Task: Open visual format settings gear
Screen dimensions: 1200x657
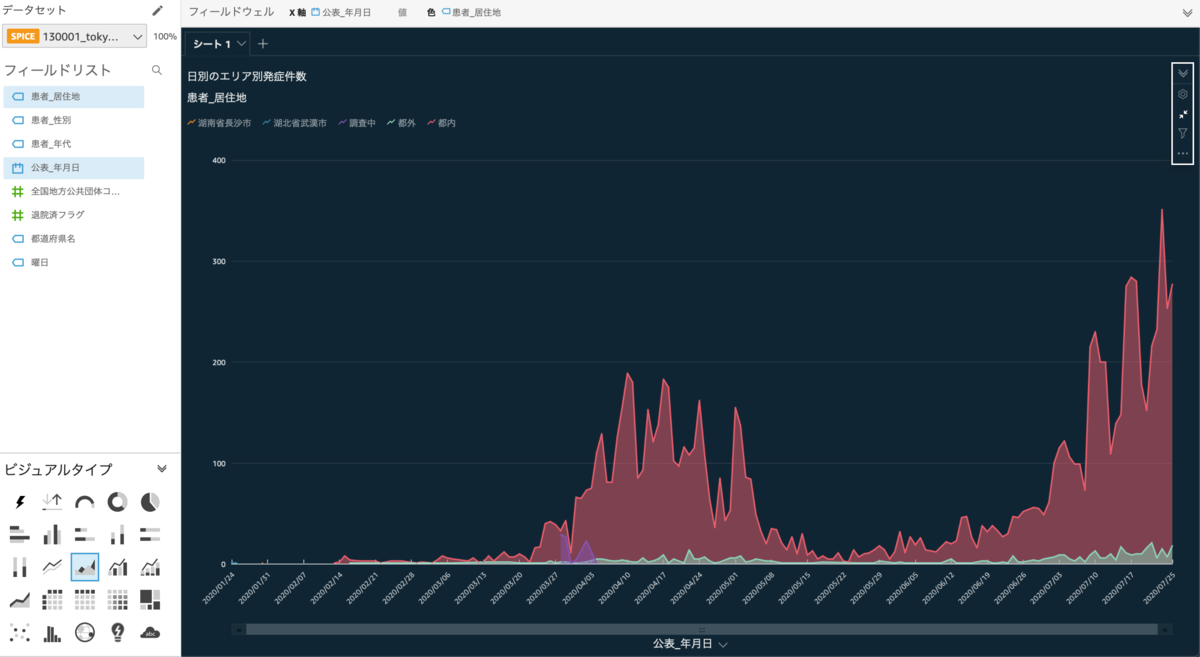Action: pos(1183,94)
